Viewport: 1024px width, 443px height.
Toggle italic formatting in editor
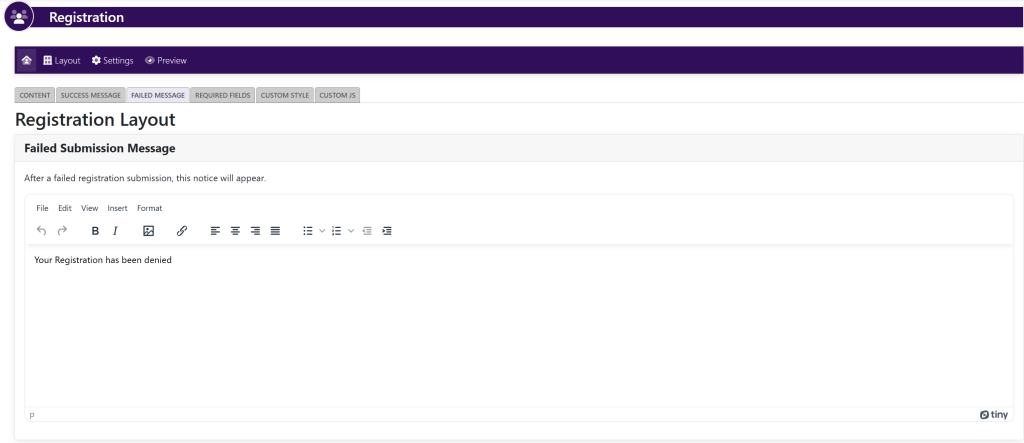[115, 231]
